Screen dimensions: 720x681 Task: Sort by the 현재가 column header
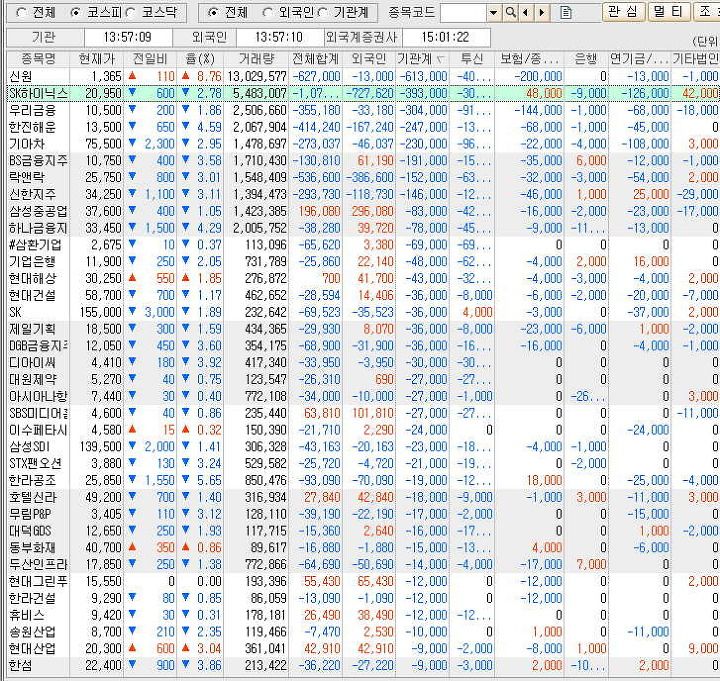(96, 59)
